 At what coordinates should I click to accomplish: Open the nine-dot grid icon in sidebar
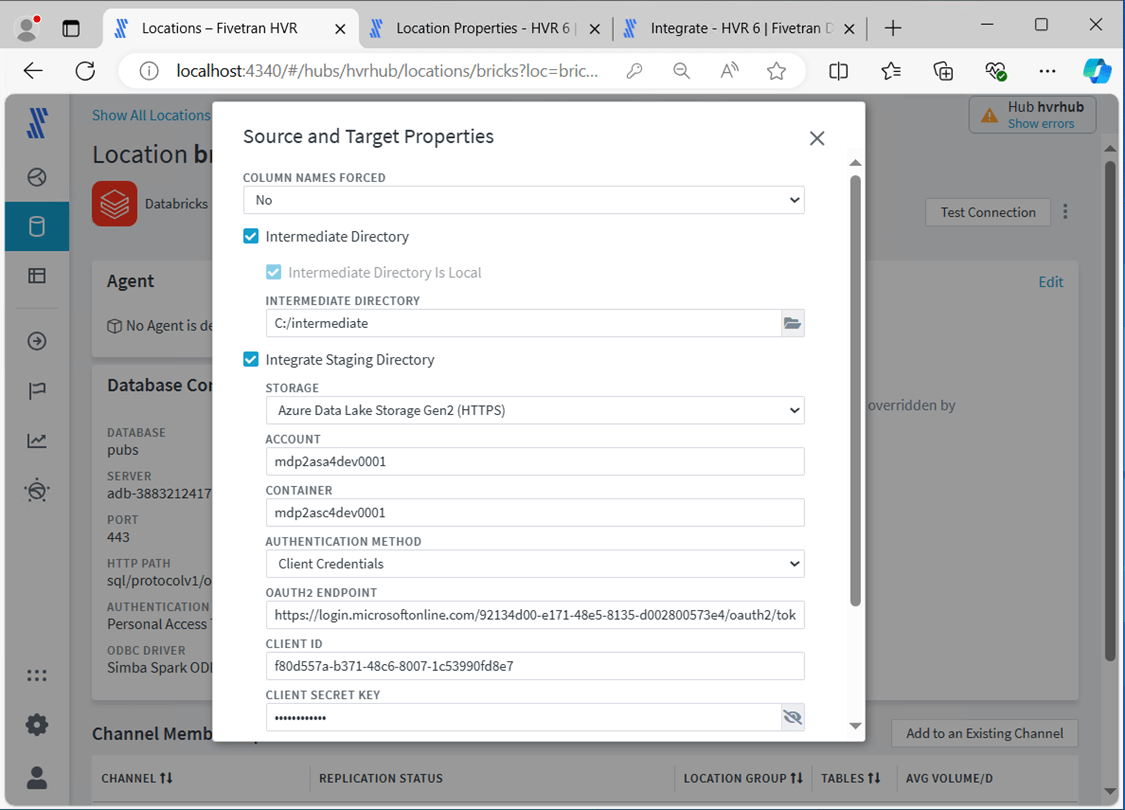pos(37,675)
